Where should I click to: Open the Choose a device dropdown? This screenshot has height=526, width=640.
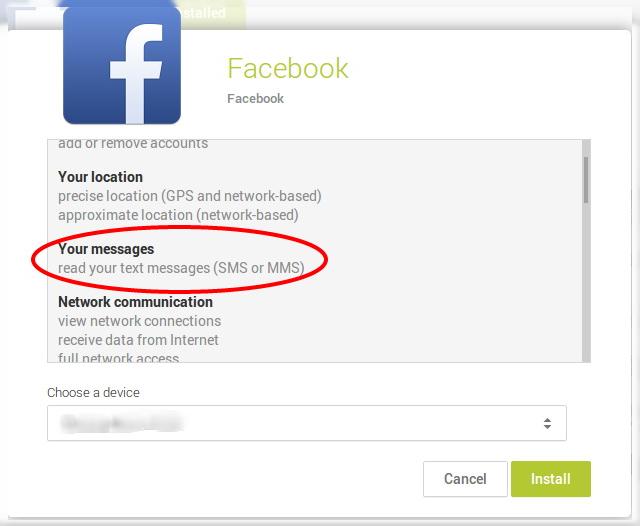307,423
